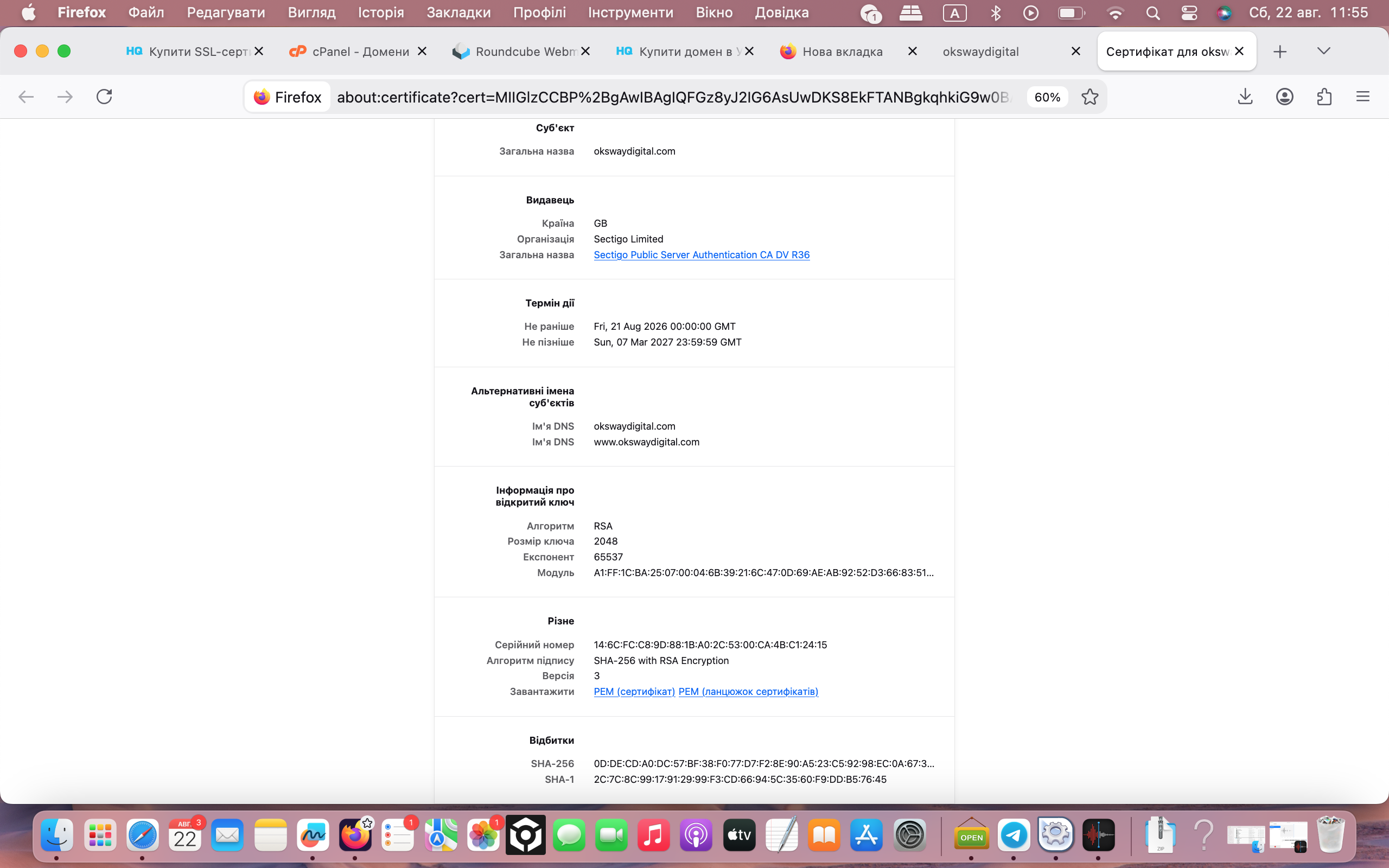The height and width of the screenshot is (868, 1389).
Task: Open Finder from the Dock
Action: coord(57,835)
